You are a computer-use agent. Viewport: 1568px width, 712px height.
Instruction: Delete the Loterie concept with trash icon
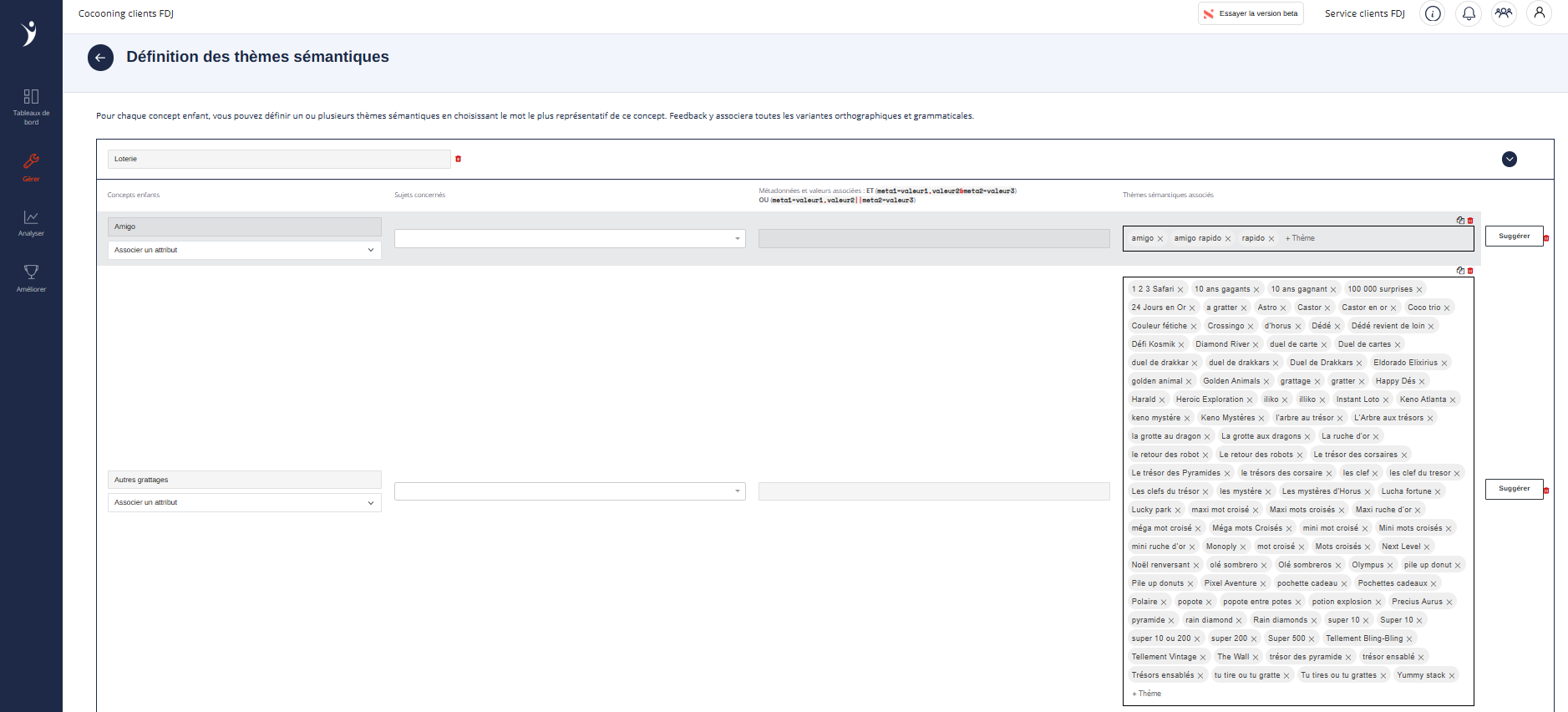point(458,159)
